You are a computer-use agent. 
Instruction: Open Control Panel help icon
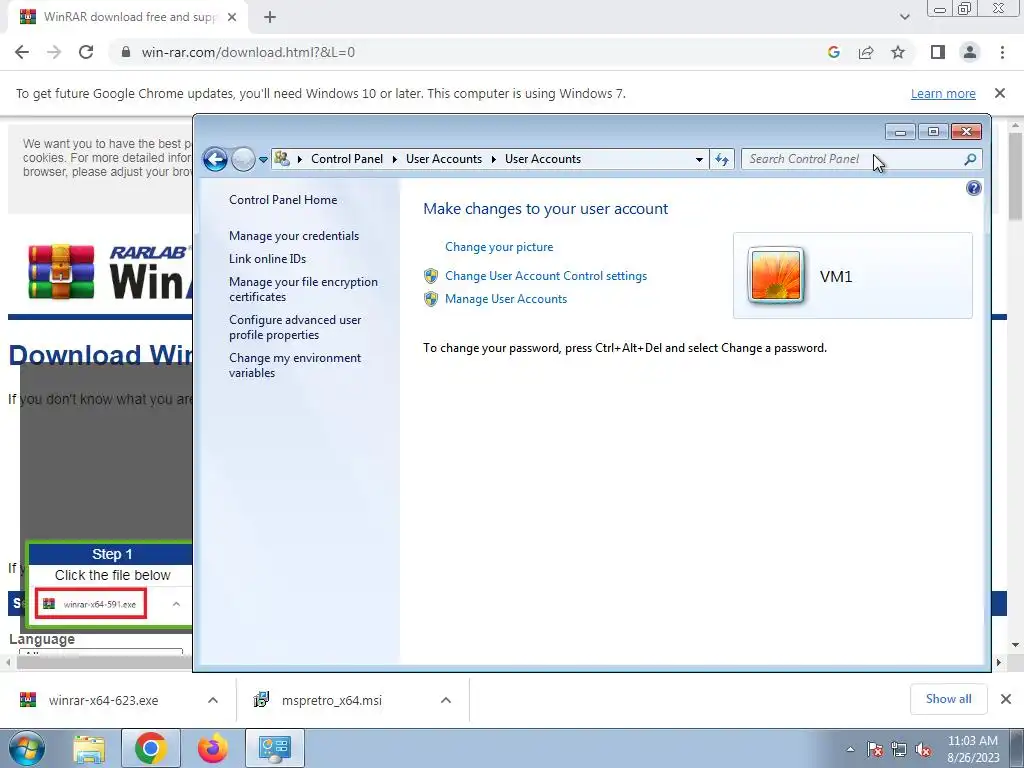point(973,188)
